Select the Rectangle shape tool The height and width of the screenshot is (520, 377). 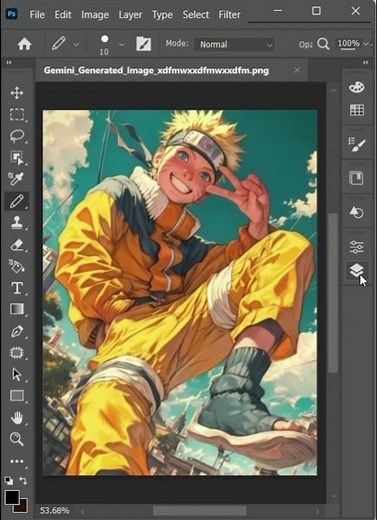(x=17, y=396)
